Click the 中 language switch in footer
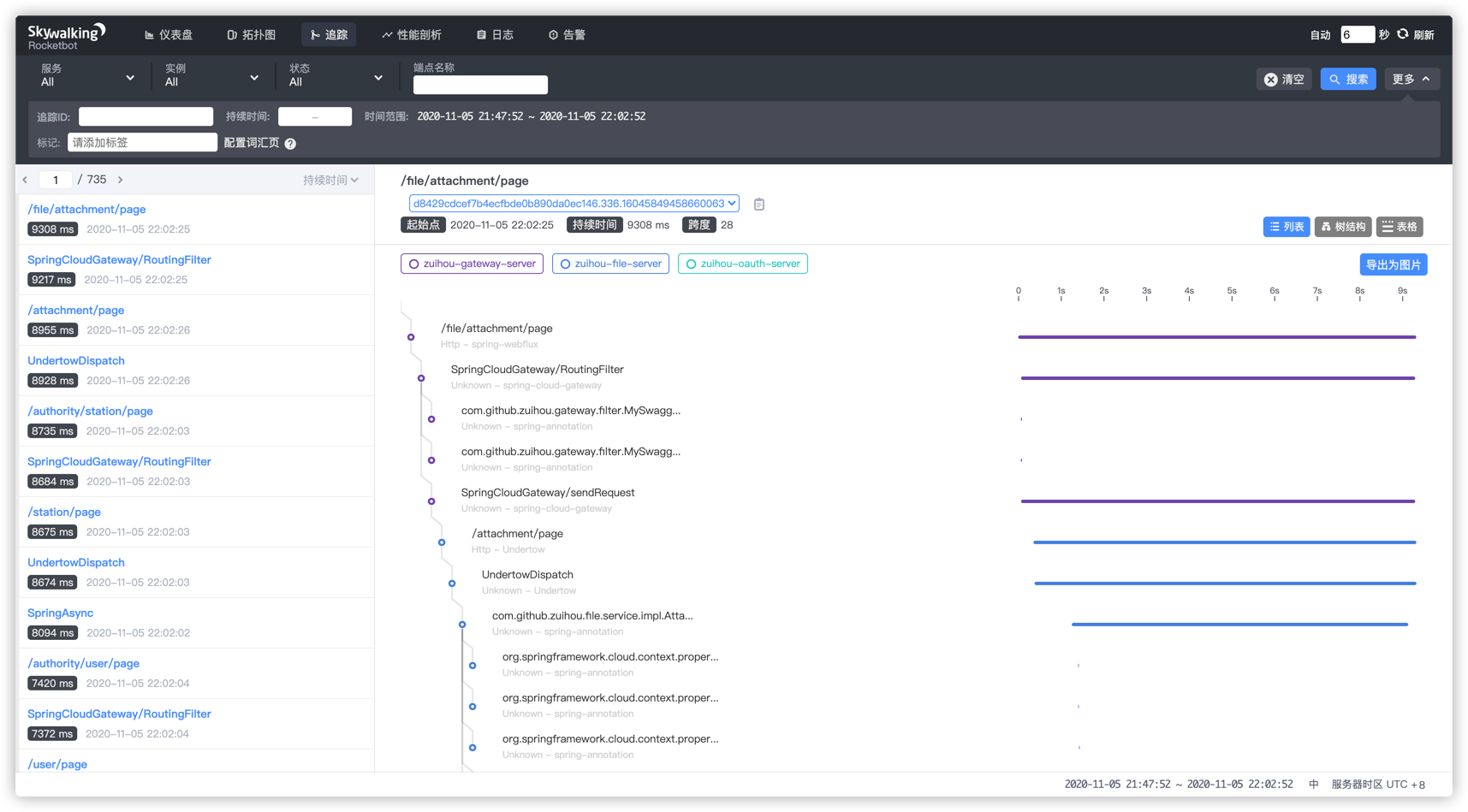This screenshot has width=1468, height=812. tap(1314, 785)
